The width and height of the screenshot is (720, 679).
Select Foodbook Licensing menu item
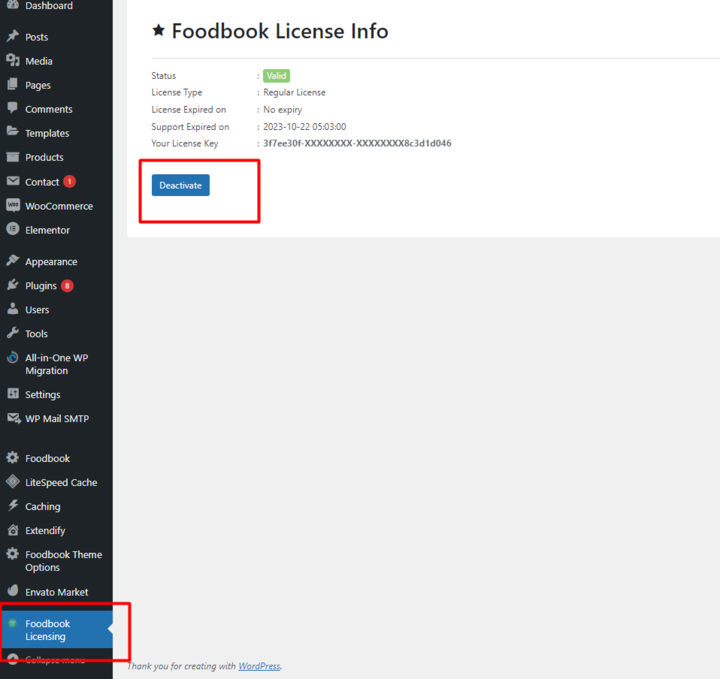point(56,630)
